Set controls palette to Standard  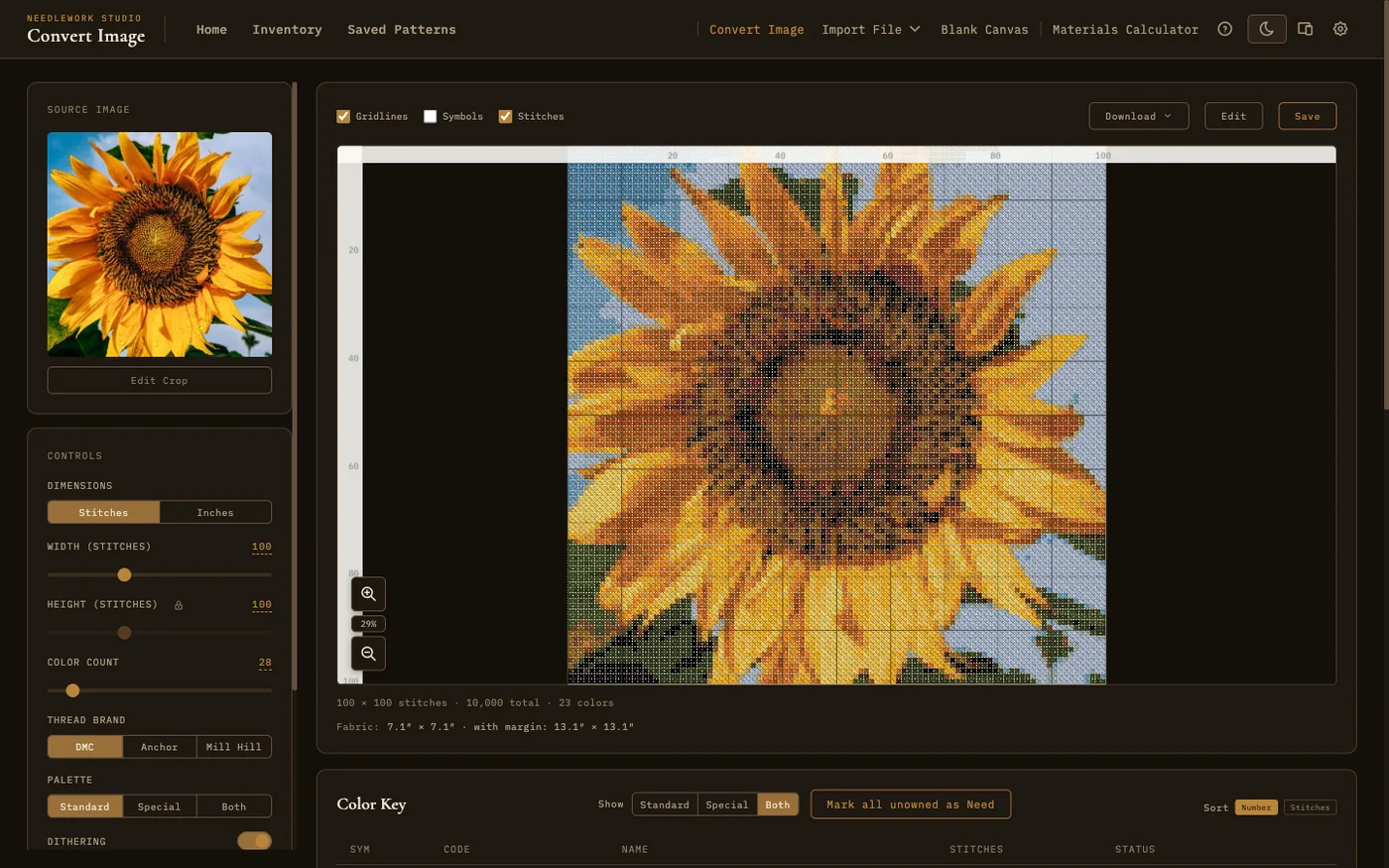point(85,806)
